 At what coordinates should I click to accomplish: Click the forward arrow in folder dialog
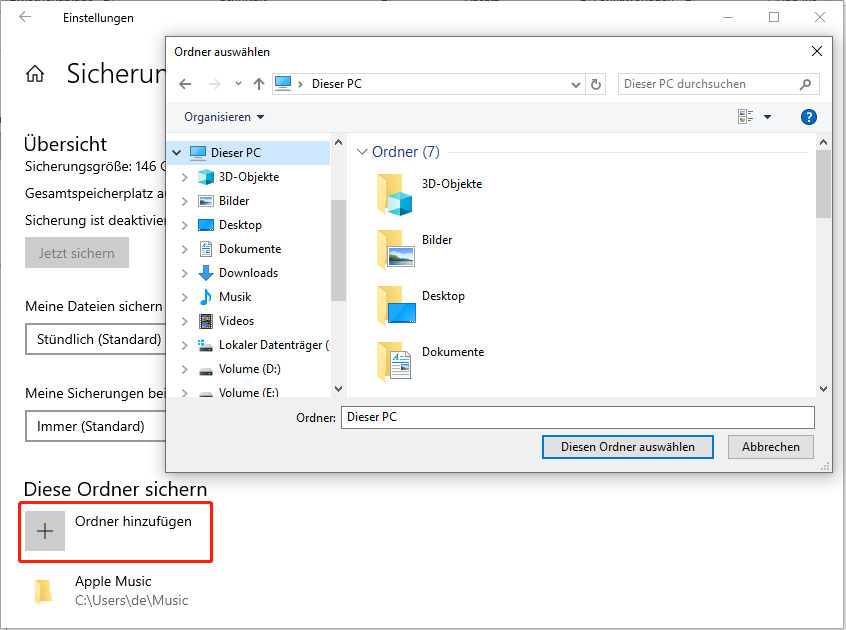(215, 84)
